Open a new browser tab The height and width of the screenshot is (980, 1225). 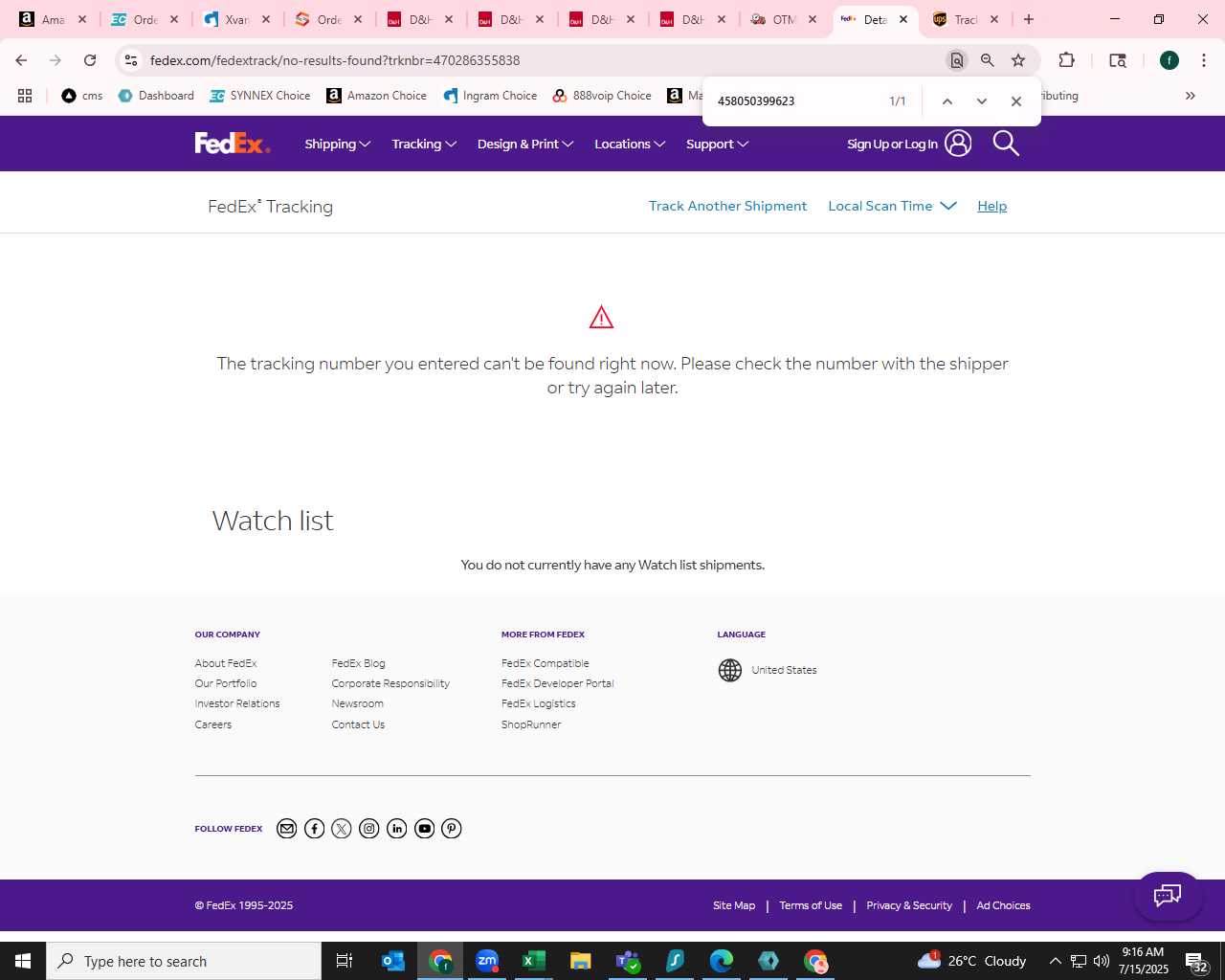pos(1029,19)
